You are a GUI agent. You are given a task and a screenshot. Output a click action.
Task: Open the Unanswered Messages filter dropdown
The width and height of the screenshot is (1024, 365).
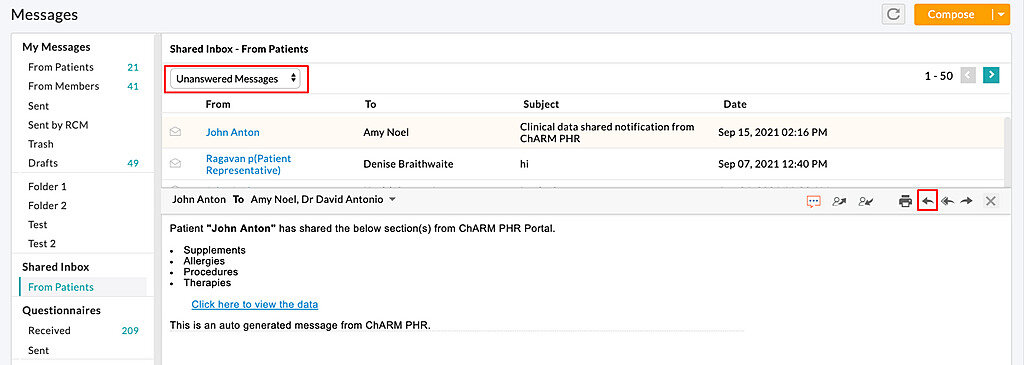[x=235, y=79]
